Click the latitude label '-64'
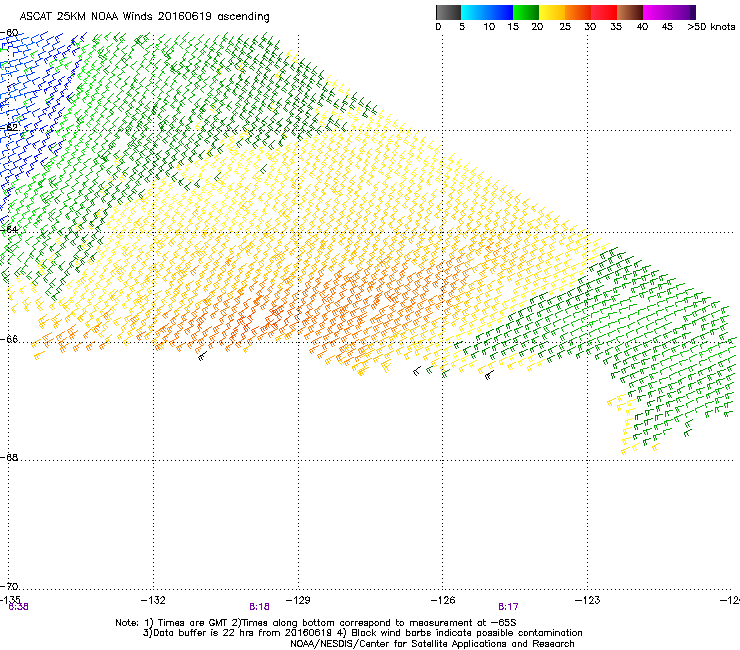The width and height of the screenshot is (740, 650). point(9,229)
